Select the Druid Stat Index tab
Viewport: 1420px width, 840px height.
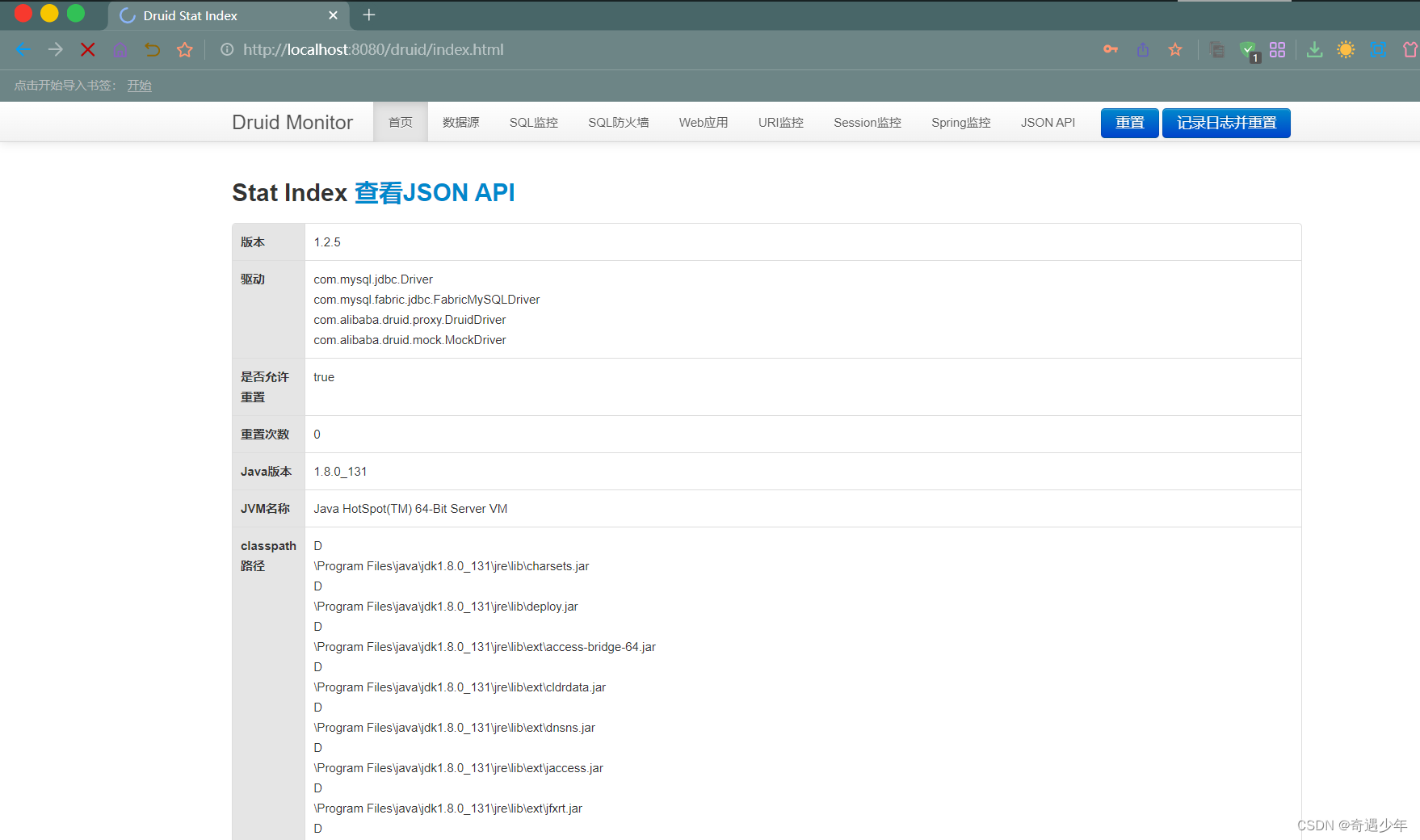pos(229,15)
